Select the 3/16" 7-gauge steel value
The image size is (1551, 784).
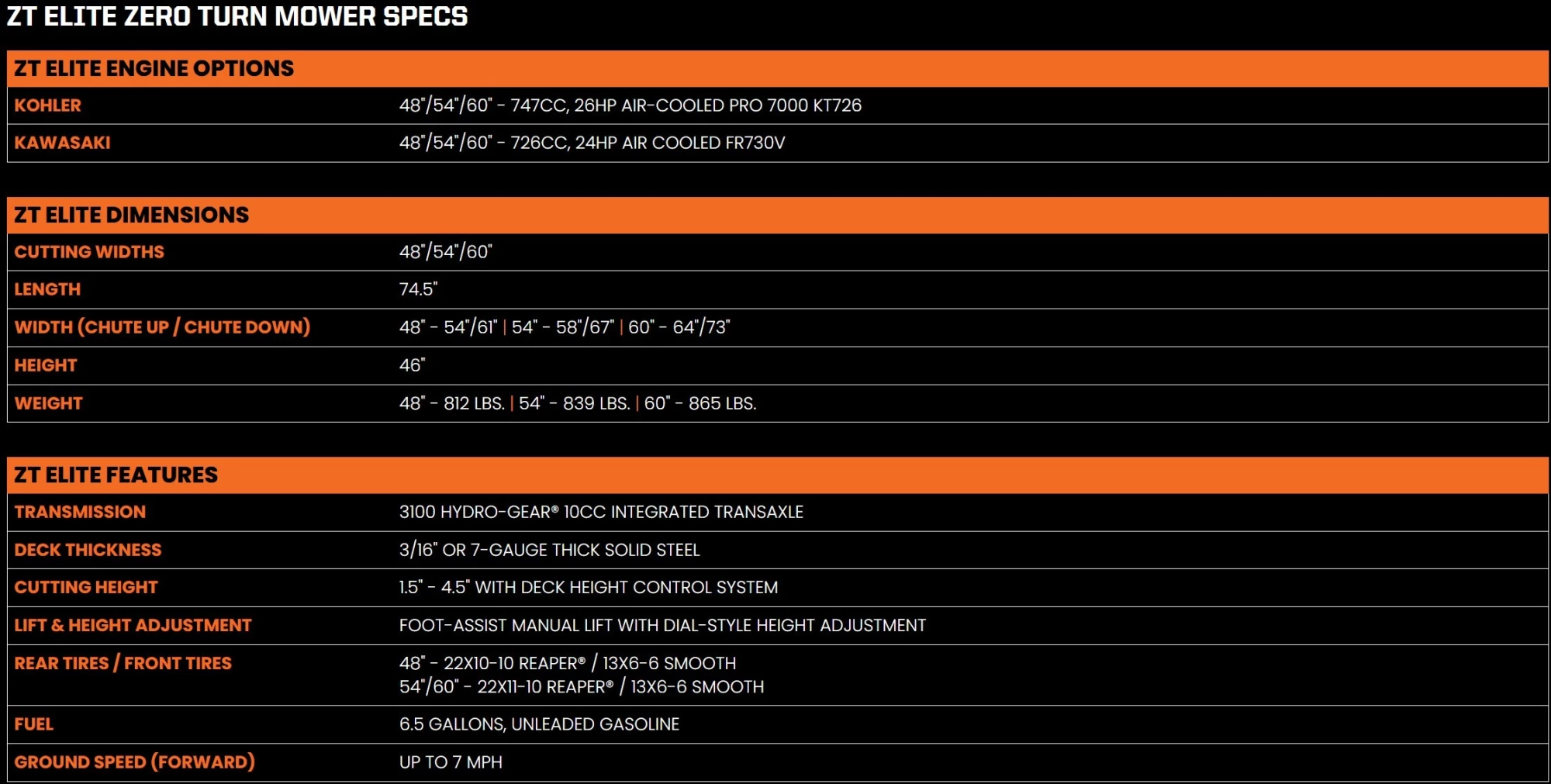[550, 550]
